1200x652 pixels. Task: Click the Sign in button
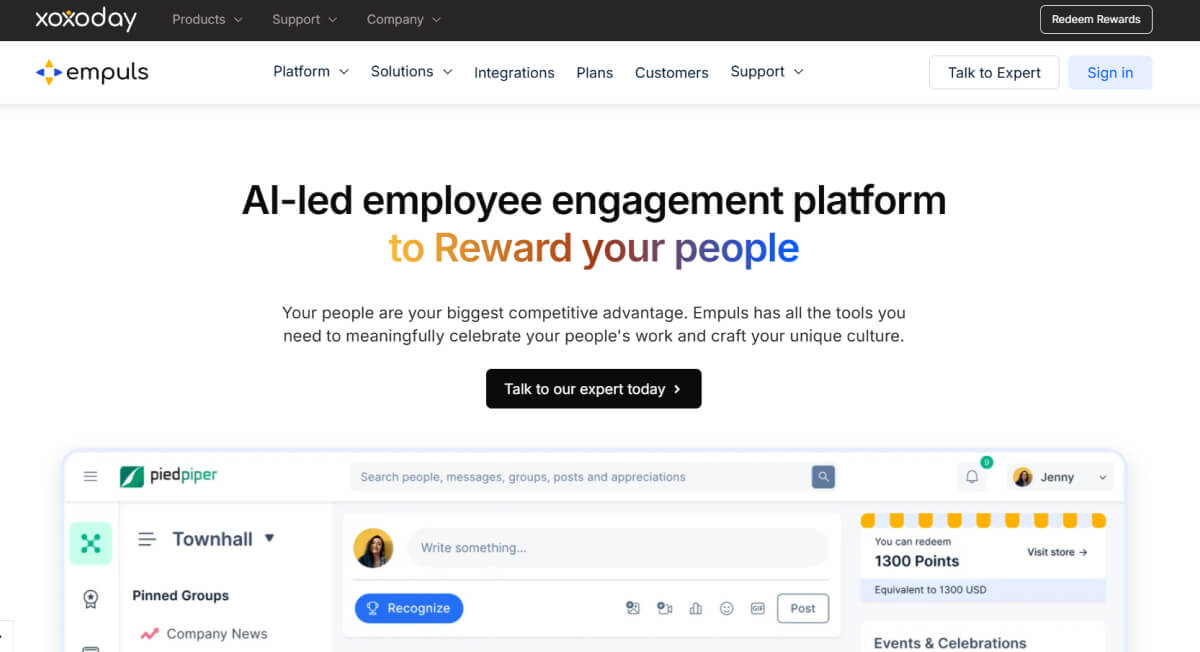[1110, 72]
